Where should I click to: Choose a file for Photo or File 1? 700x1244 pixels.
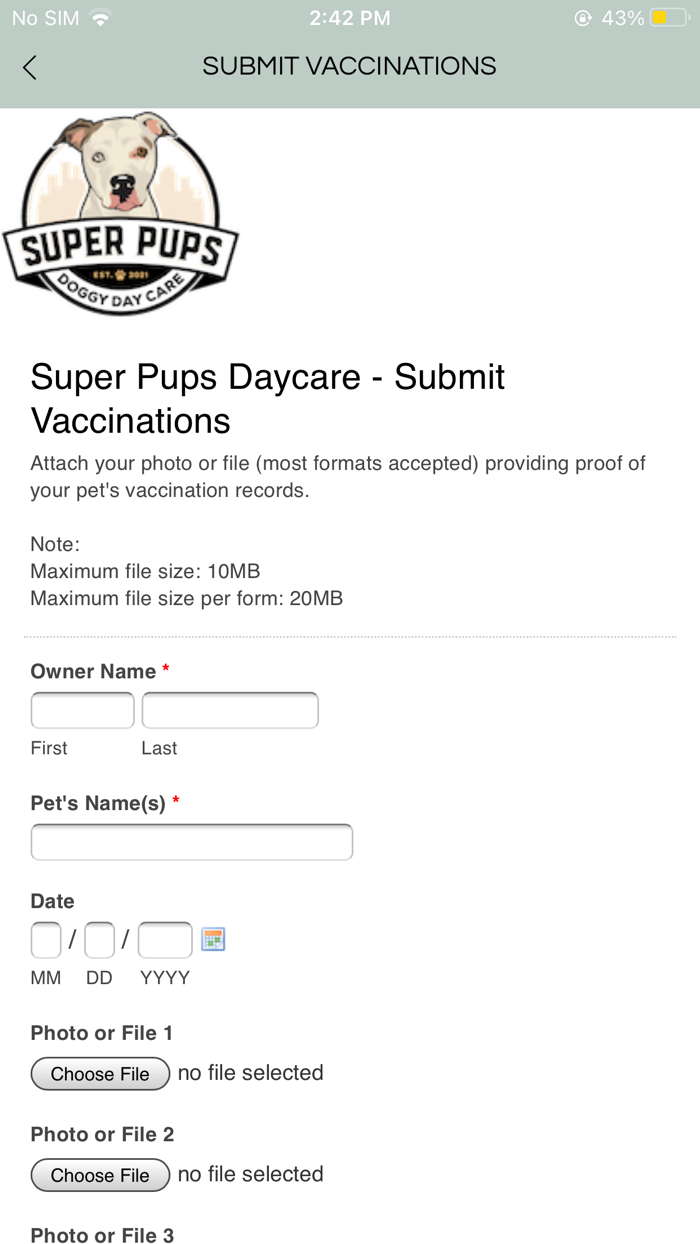click(x=100, y=1073)
